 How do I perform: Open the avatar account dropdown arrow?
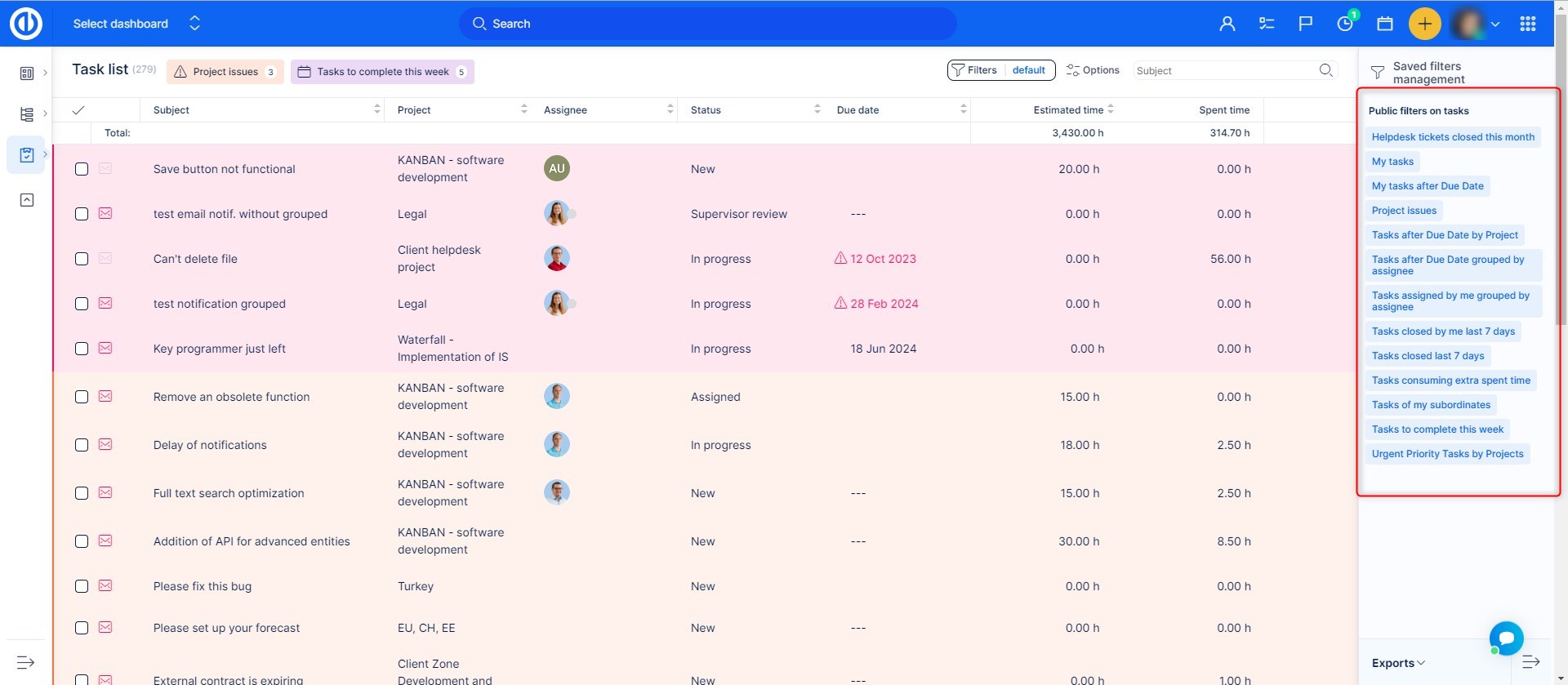[x=1495, y=24]
